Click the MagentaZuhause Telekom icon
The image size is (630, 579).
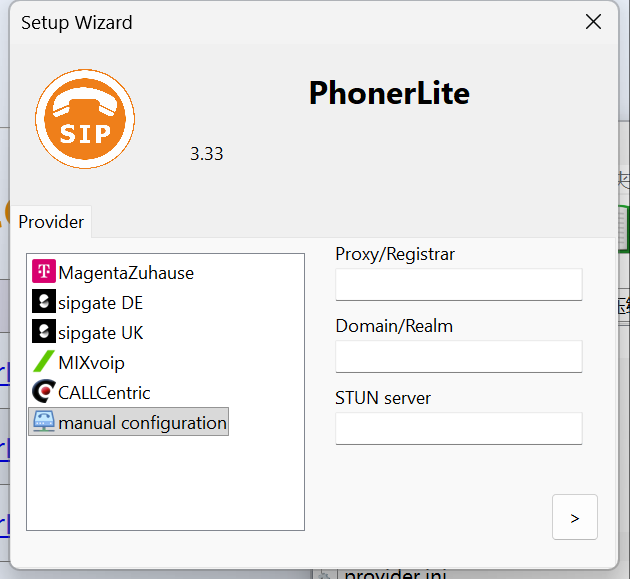(44, 272)
